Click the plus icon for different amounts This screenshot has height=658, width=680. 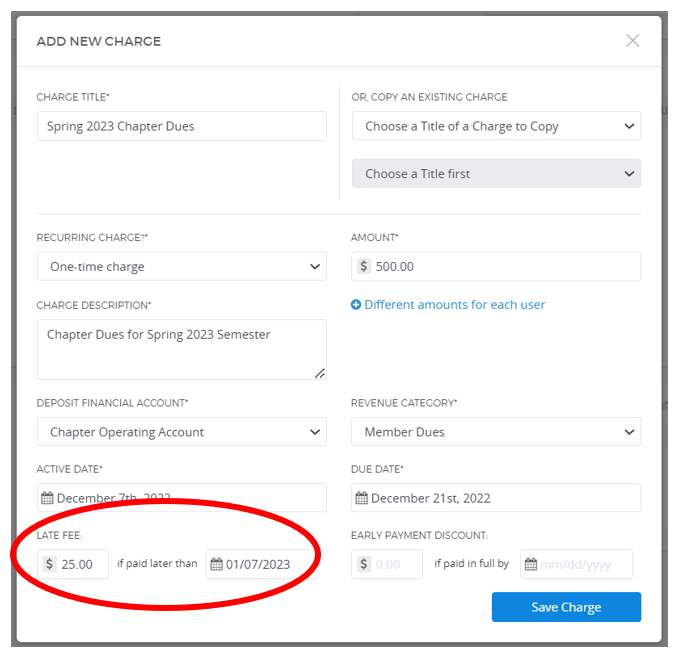[356, 305]
